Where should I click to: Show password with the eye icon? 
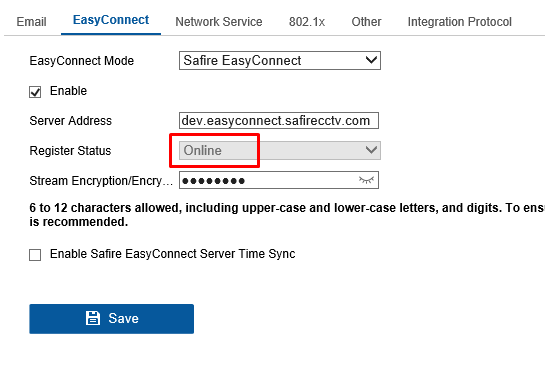coord(366,180)
